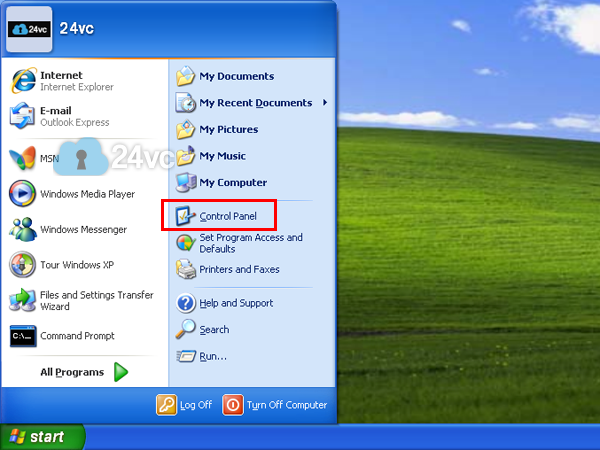Select the Internet menu entry text

(61, 75)
